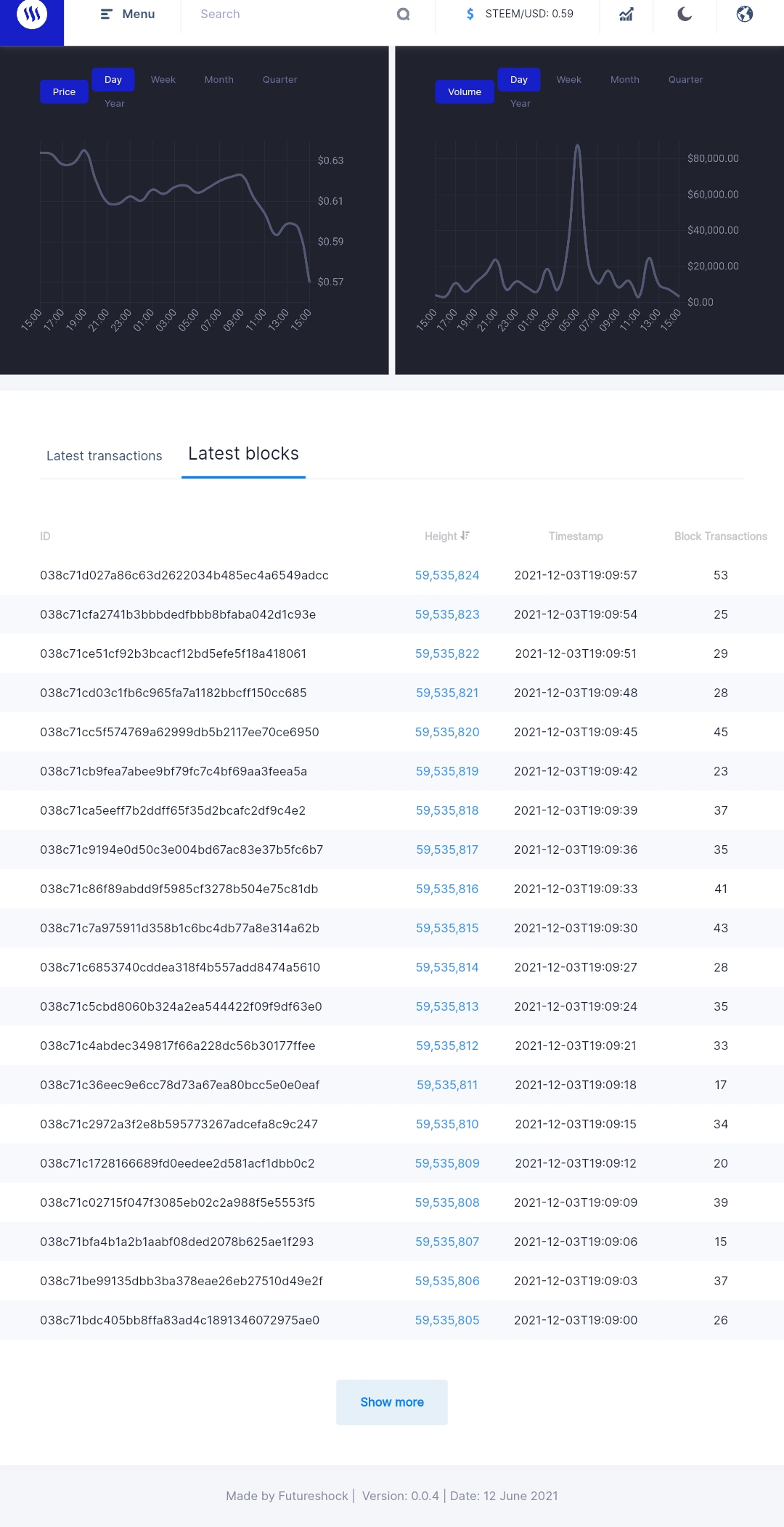This screenshot has height=1527, width=784.
Task: Open block height 59,535,811 link
Action: point(447,1085)
